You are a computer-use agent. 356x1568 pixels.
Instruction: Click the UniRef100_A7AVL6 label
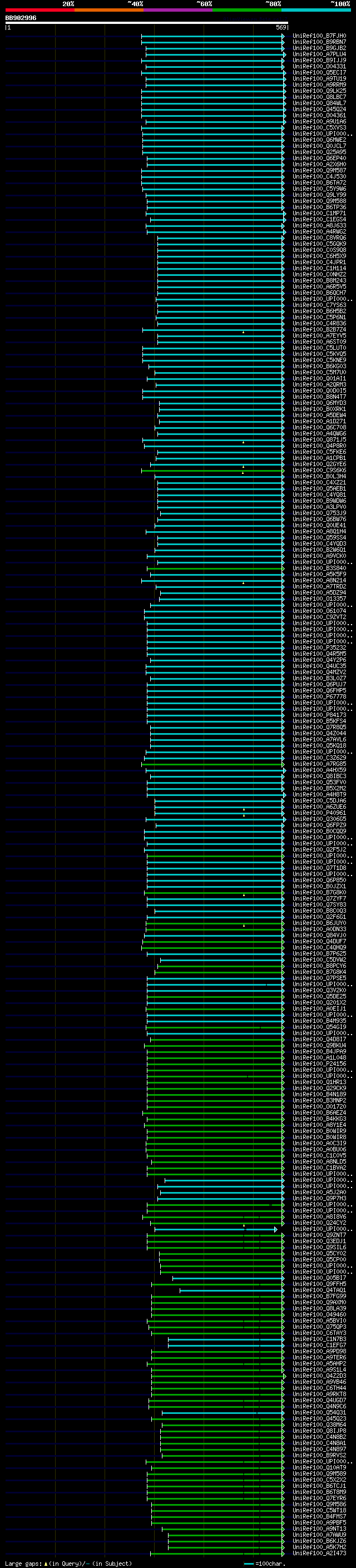pos(319,740)
